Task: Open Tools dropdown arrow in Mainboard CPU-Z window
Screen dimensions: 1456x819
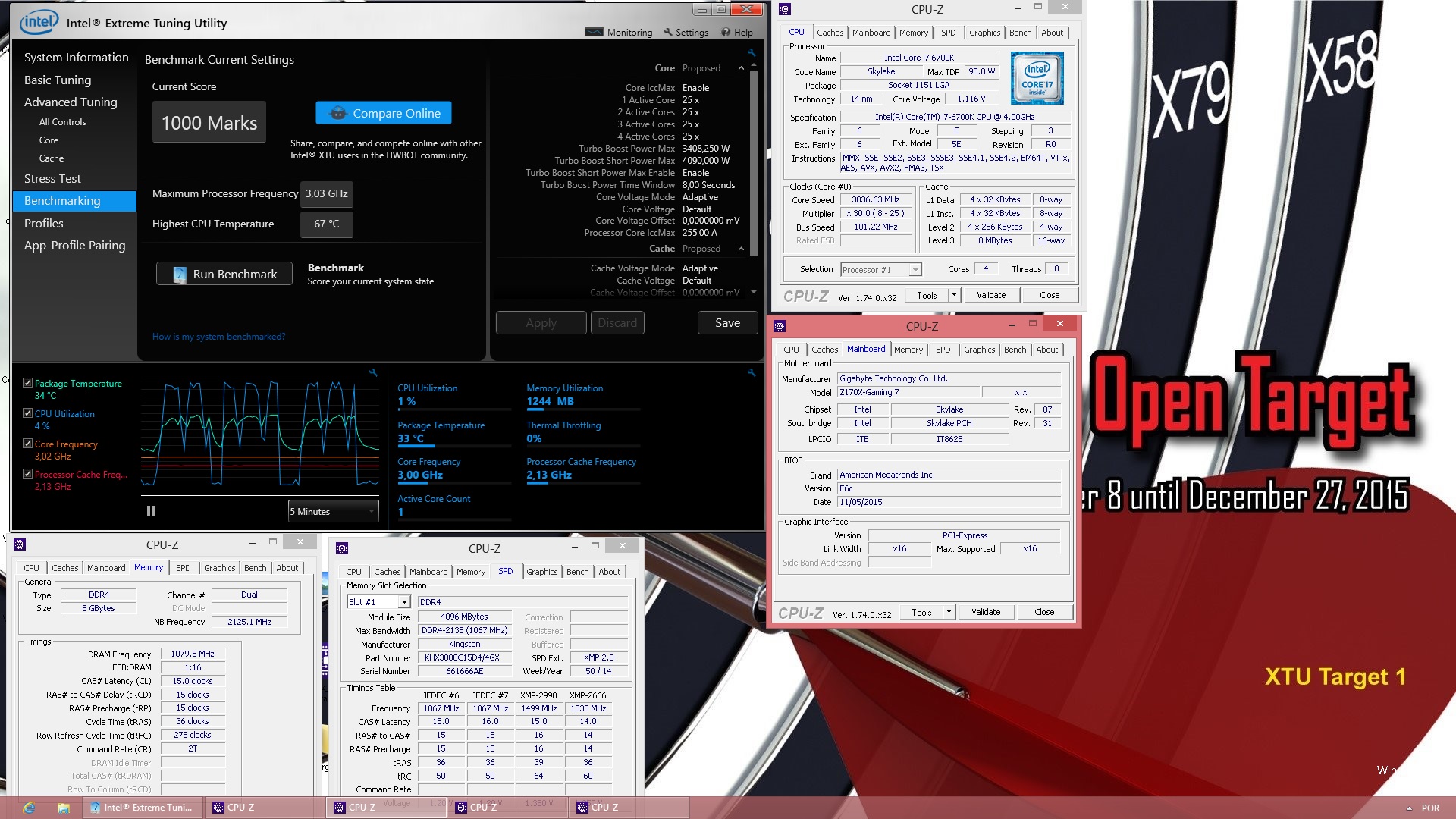Action: coord(949,612)
